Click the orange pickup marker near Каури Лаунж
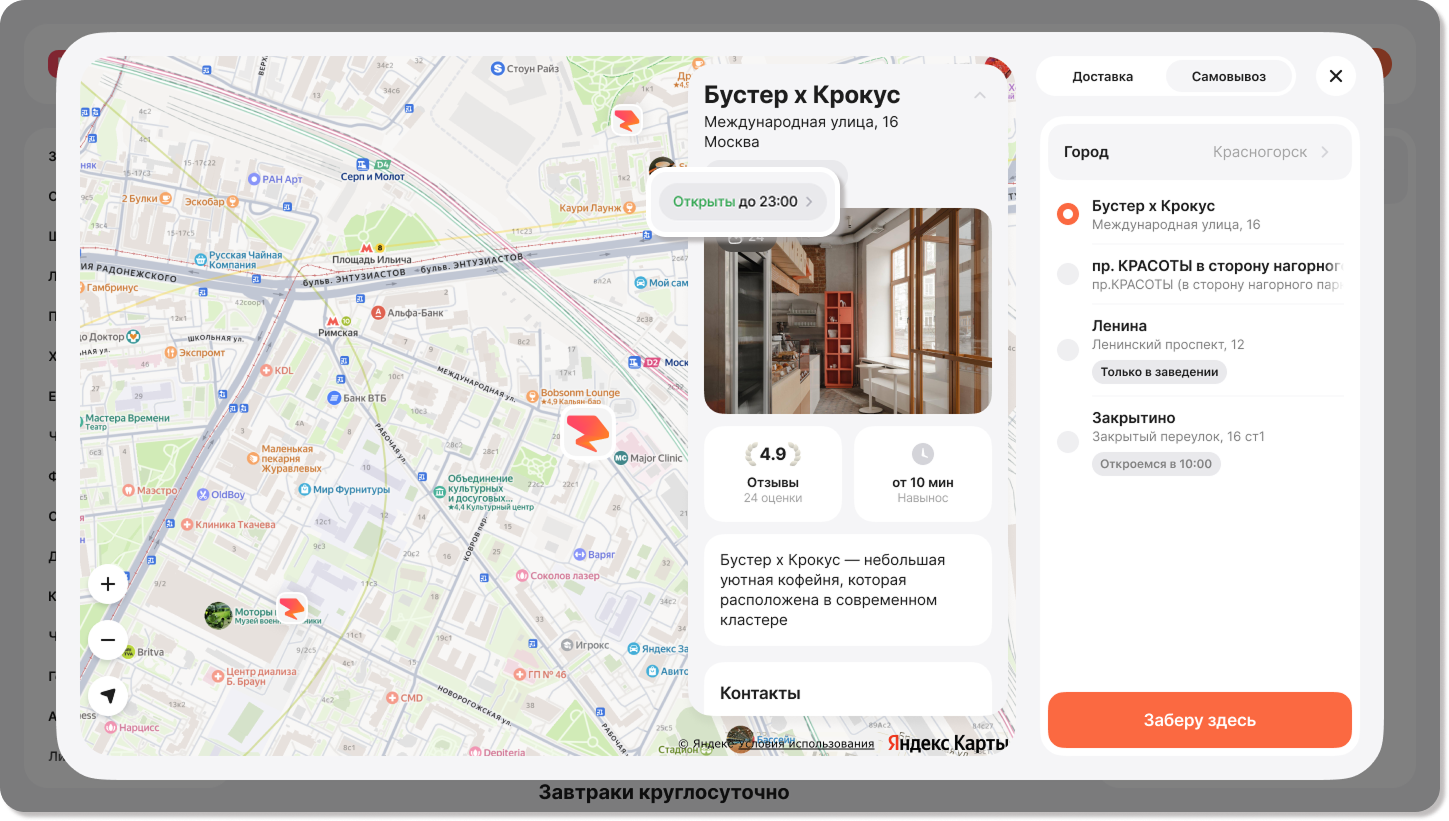The image size is (1449, 821). pyautogui.click(x=627, y=121)
